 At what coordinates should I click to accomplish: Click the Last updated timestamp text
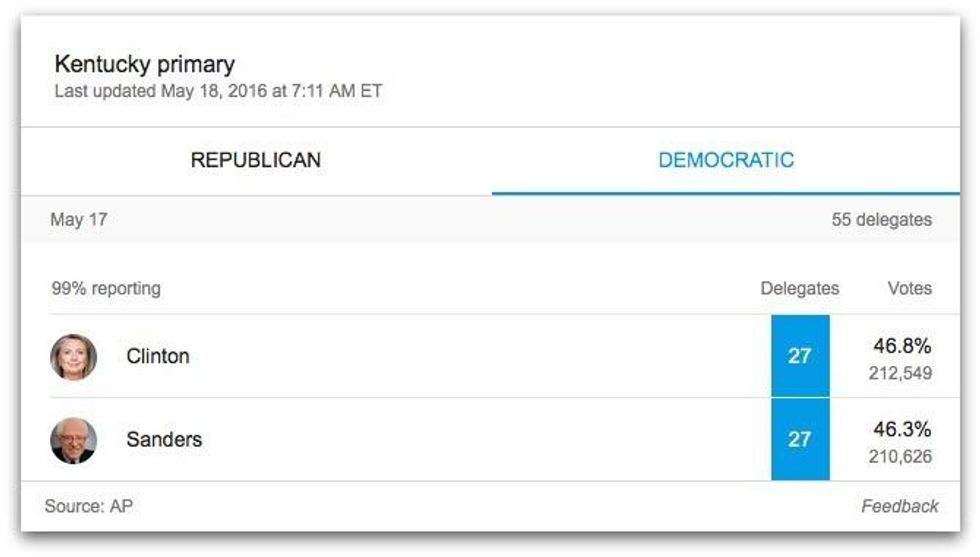point(218,92)
